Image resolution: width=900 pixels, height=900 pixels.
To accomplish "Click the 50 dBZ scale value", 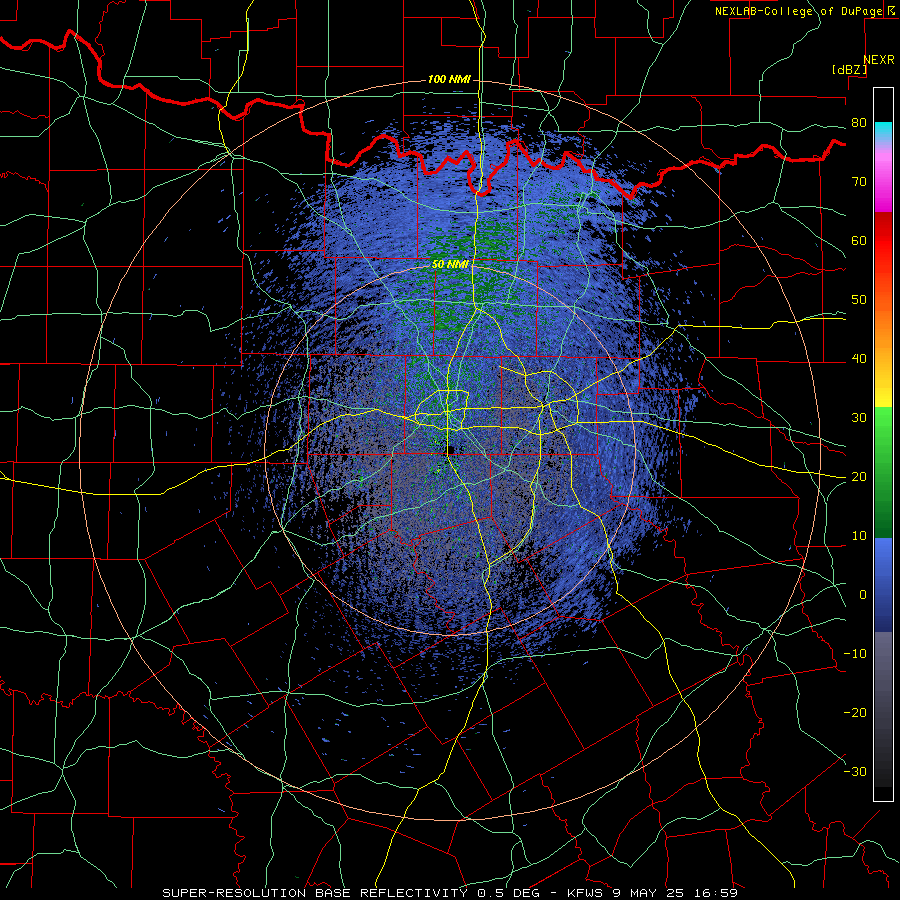I will point(859,300).
